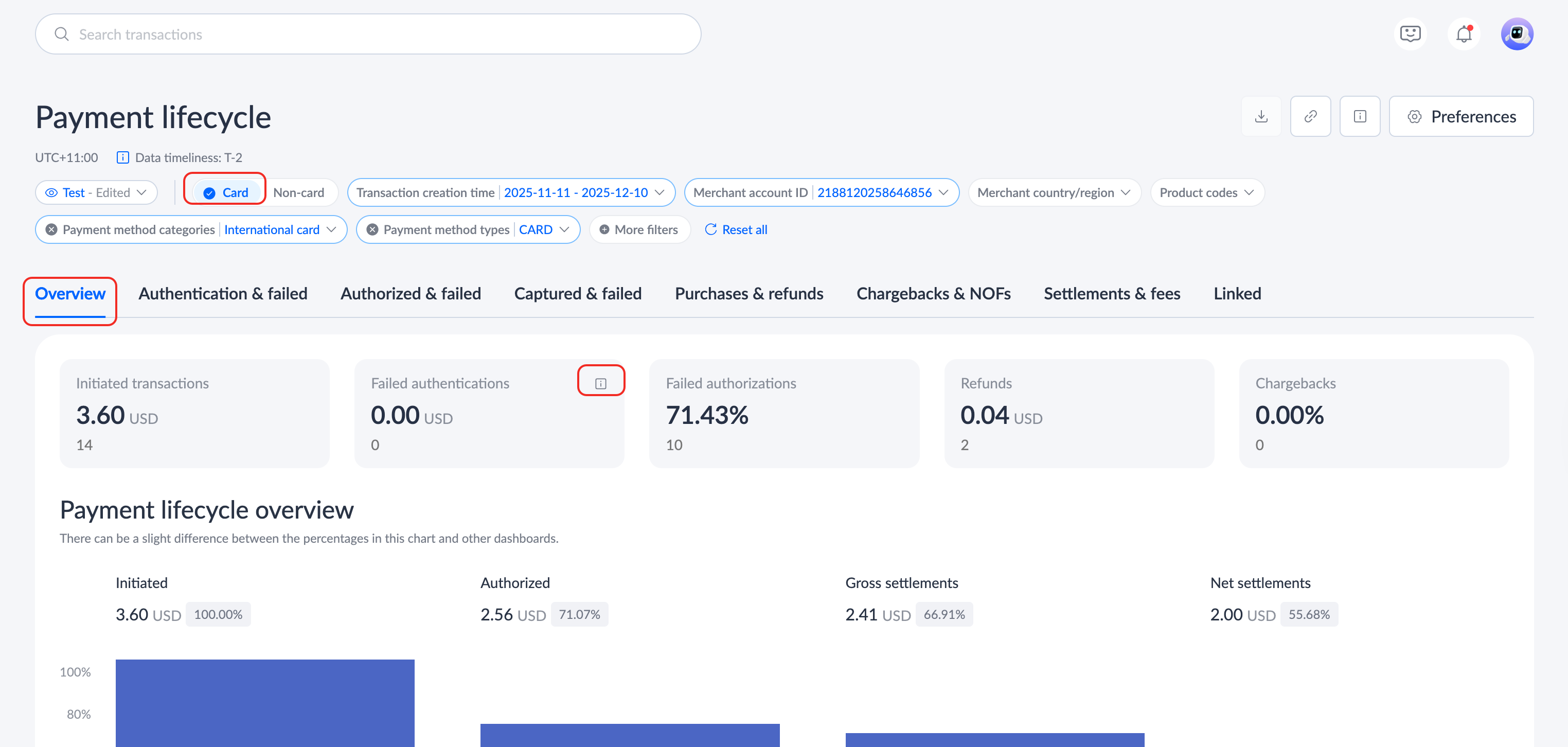This screenshot has height=747, width=1568.
Task: Click Failed authentications info icon
Action: coord(600,383)
